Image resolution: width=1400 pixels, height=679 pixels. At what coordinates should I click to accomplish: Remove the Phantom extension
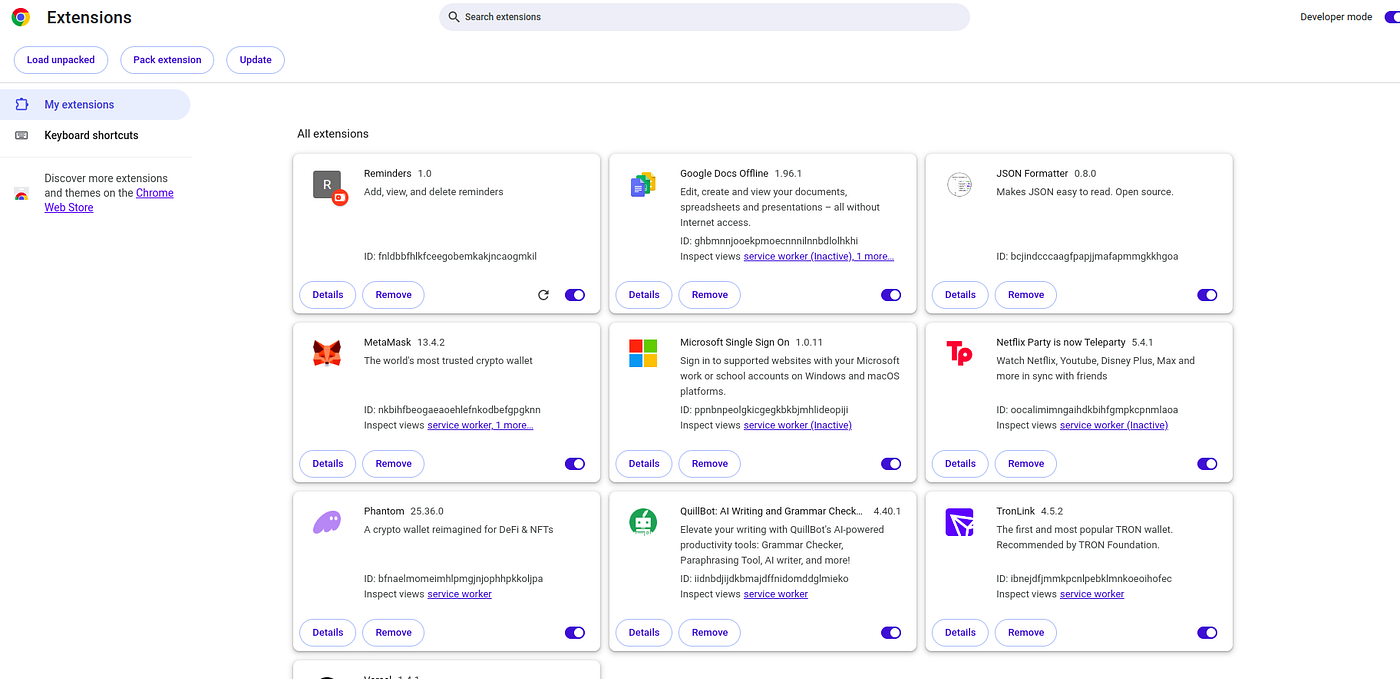pos(393,633)
